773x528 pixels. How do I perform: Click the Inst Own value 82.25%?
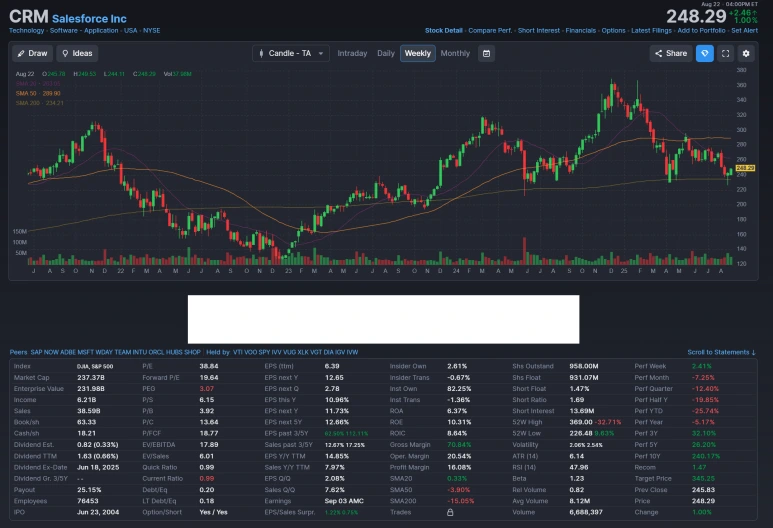click(459, 388)
